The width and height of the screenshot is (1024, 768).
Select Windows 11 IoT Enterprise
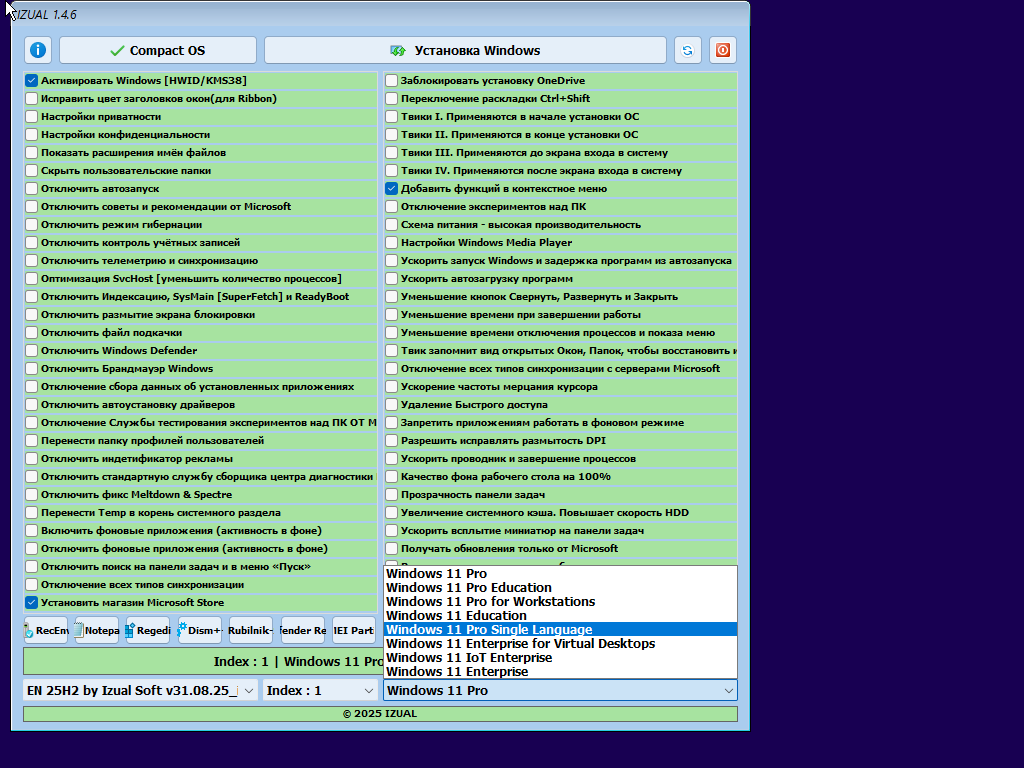tap(560, 658)
